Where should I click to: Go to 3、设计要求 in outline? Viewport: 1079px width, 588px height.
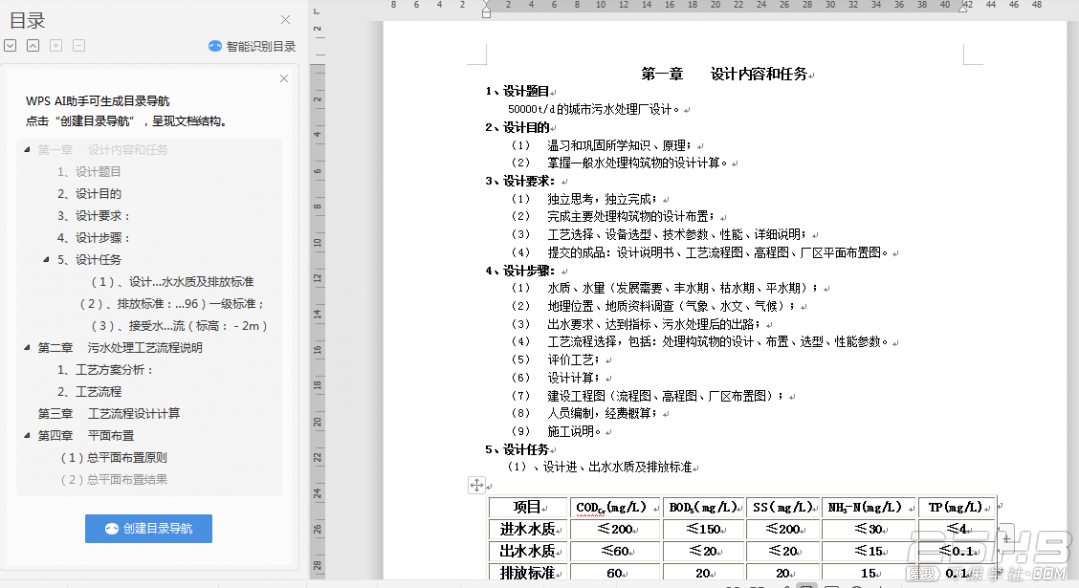(93, 216)
